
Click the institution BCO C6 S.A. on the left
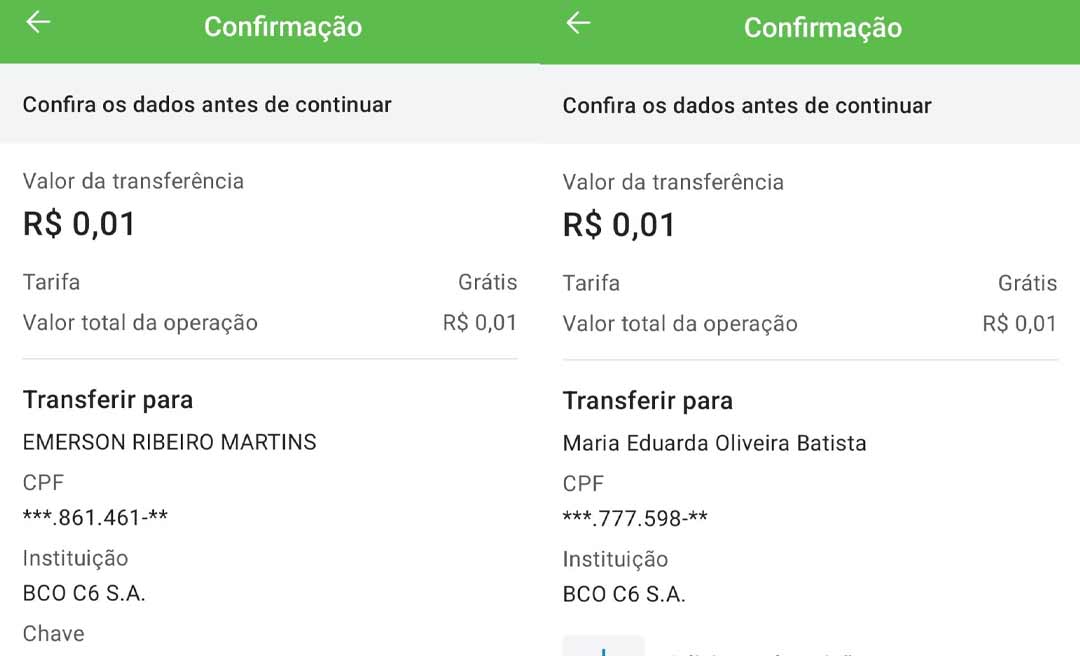coord(84,592)
